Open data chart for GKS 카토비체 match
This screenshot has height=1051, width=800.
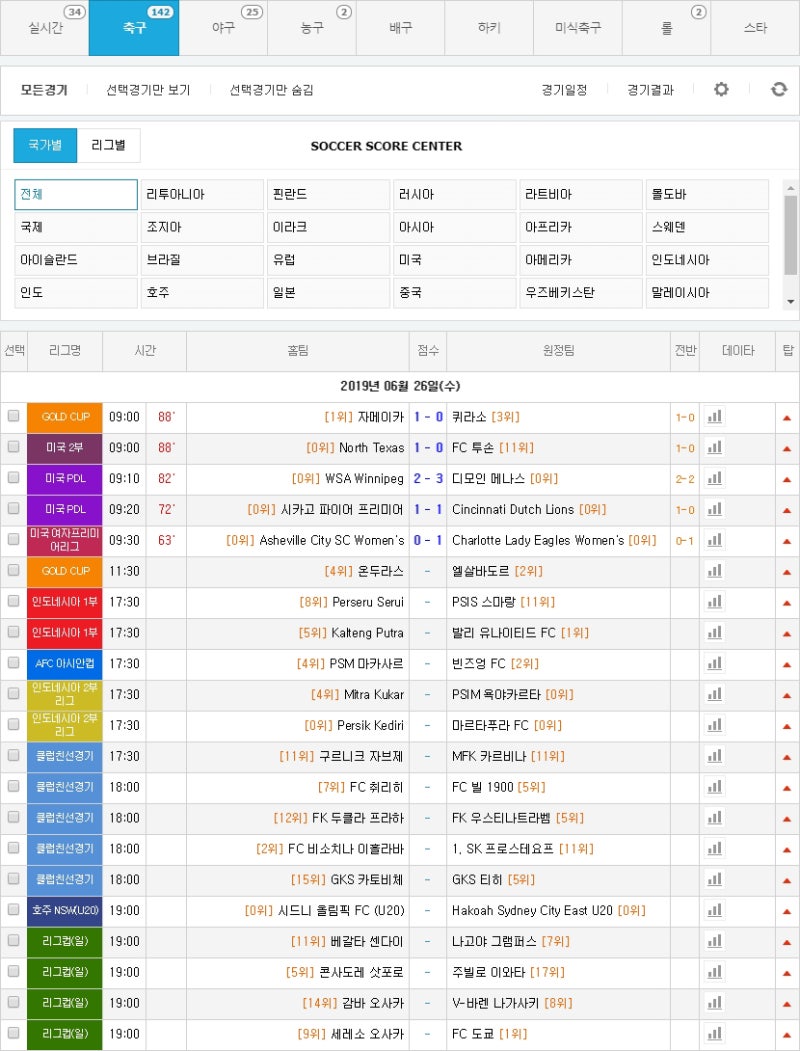coord(714,879)
